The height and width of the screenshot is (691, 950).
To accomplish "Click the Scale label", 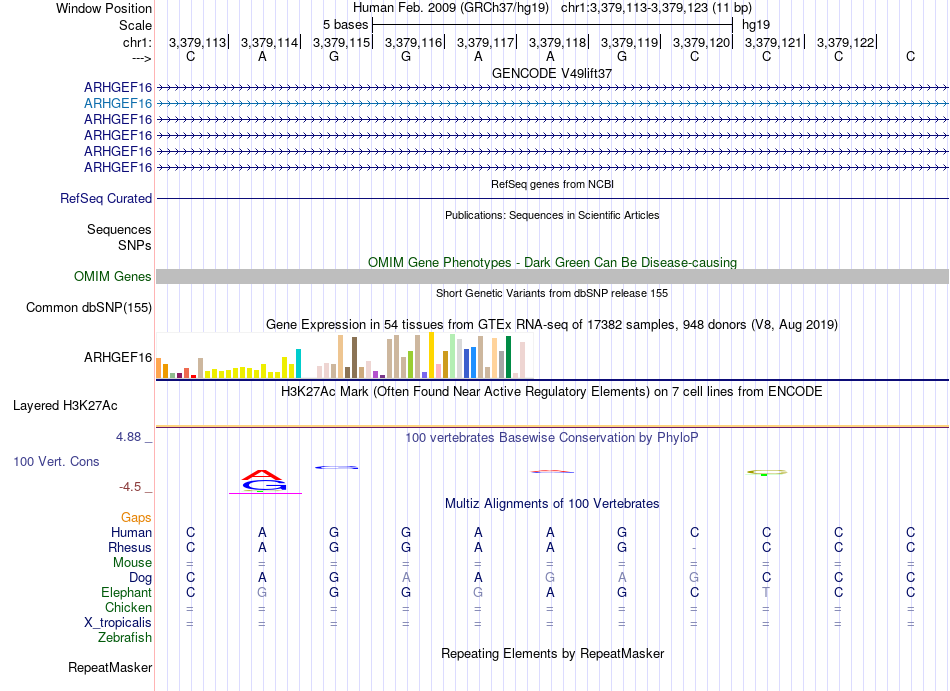I will click(x=135, y=25).
